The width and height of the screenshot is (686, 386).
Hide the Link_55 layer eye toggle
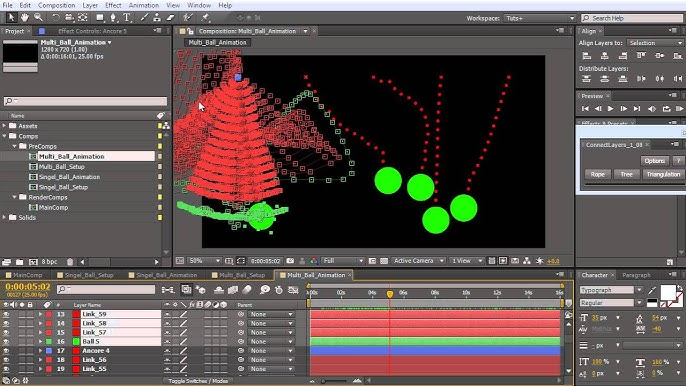coord(6,369)
